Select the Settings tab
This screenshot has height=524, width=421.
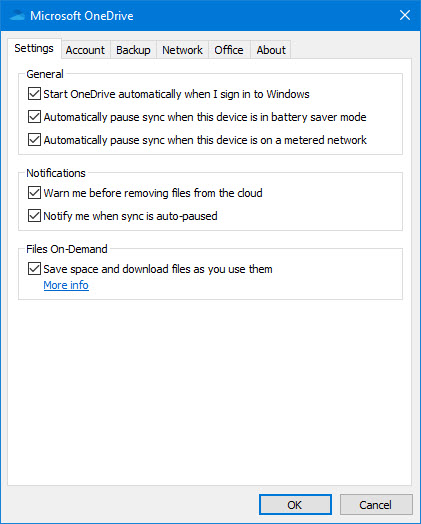click(34, 48)
